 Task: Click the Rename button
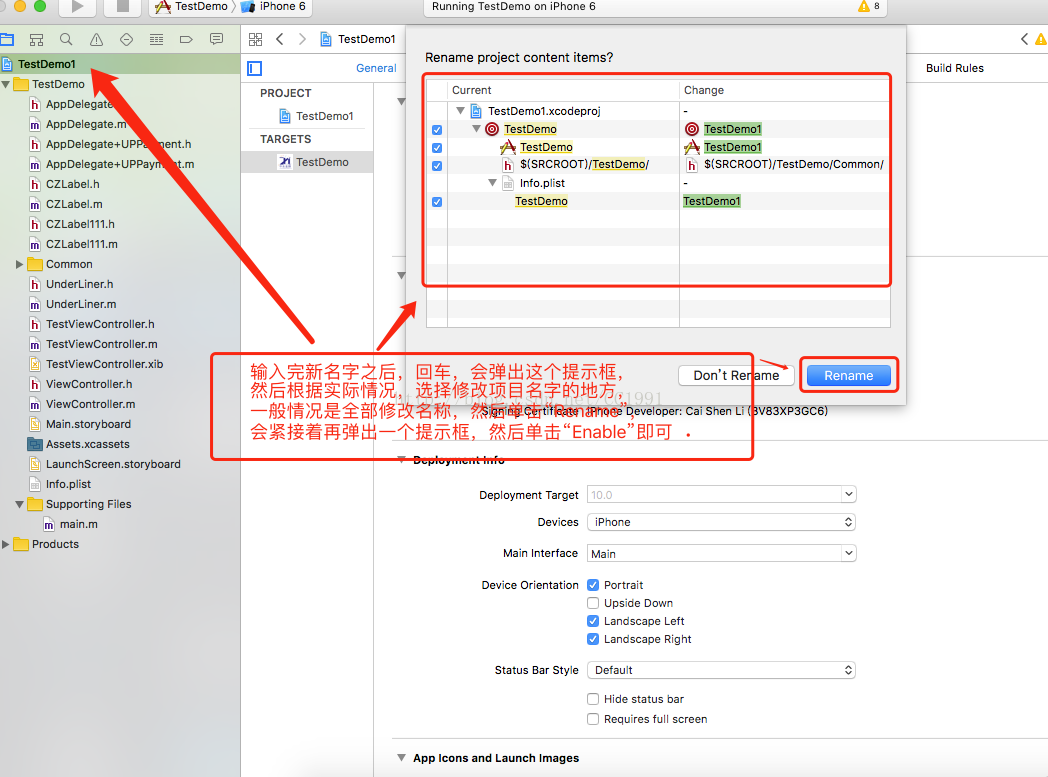coord(848,375)
